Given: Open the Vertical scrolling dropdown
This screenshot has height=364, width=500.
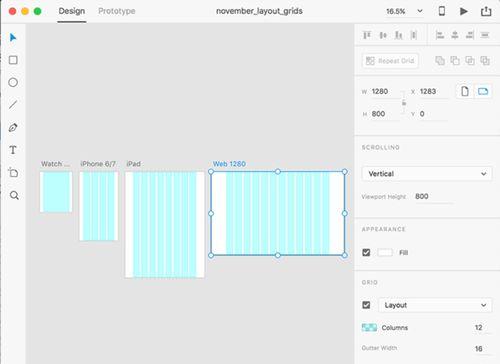Looking at the screenshot, I should [427, 174].
